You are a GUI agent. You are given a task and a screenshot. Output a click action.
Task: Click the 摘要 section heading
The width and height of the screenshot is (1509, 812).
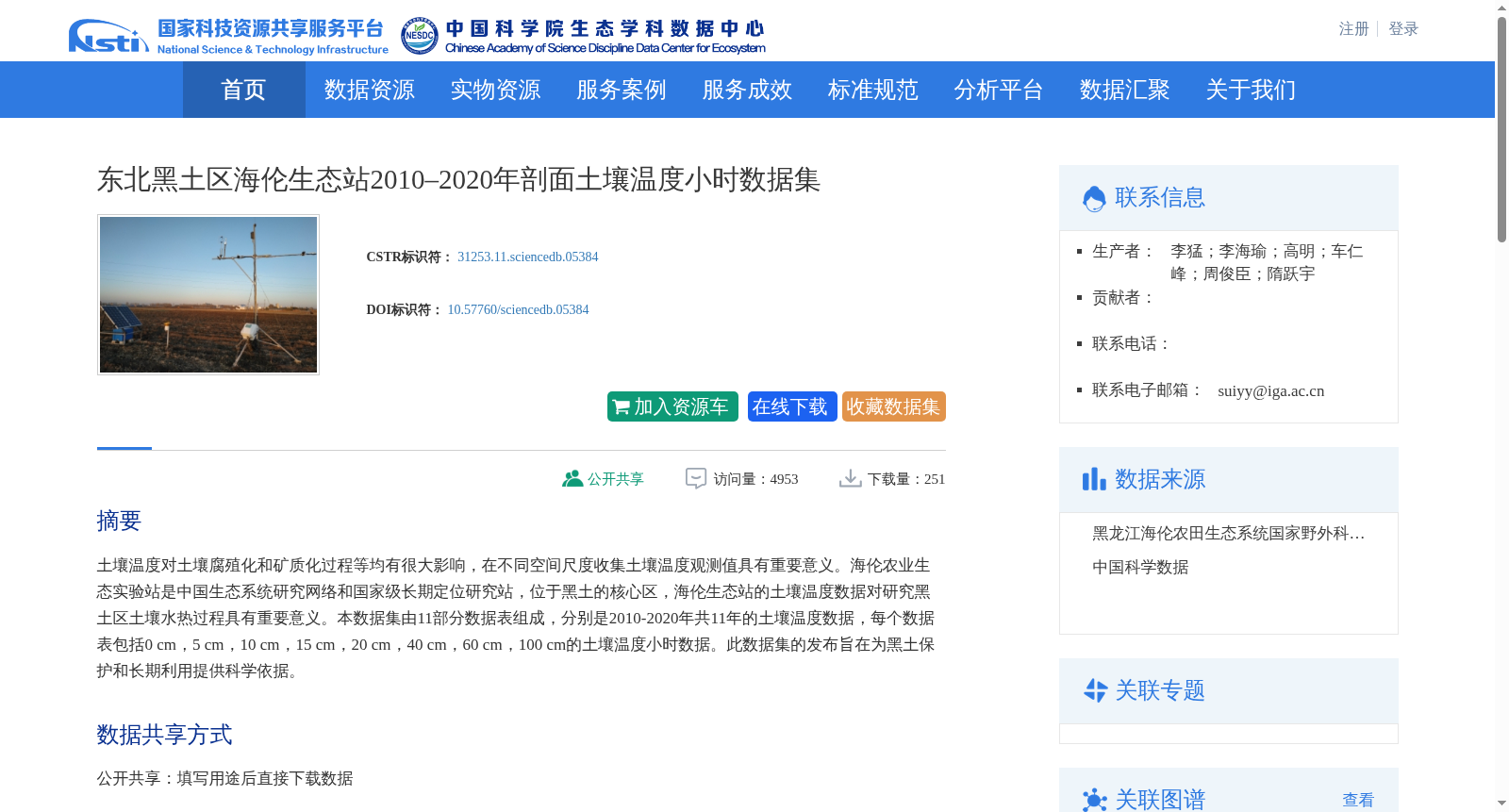click(x=119, y=521)
